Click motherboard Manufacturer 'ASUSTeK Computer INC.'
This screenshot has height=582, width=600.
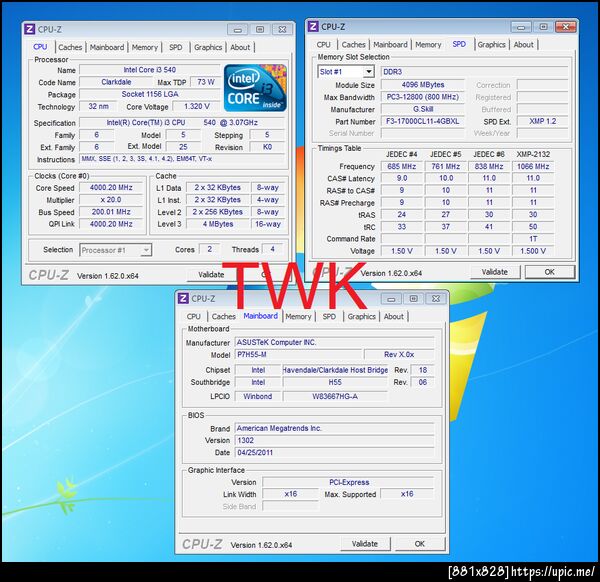(x=334, y=342)
